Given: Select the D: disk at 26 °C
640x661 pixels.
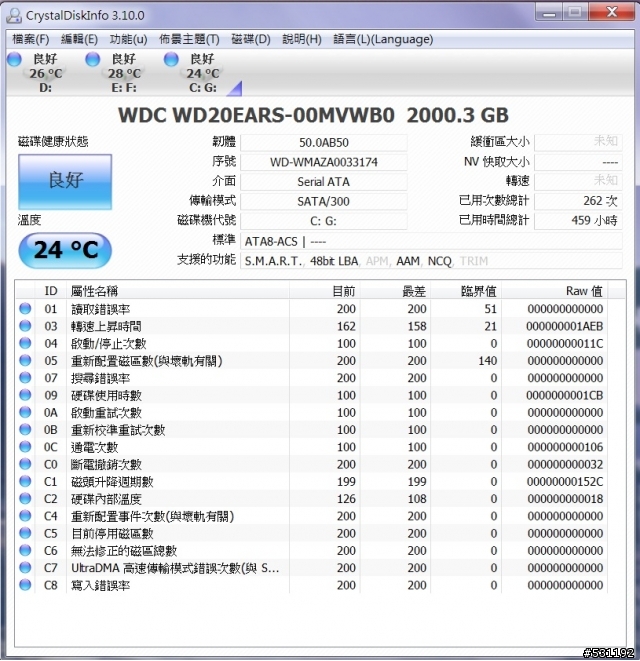Looking at the screenshot, I should coord(45,73).
